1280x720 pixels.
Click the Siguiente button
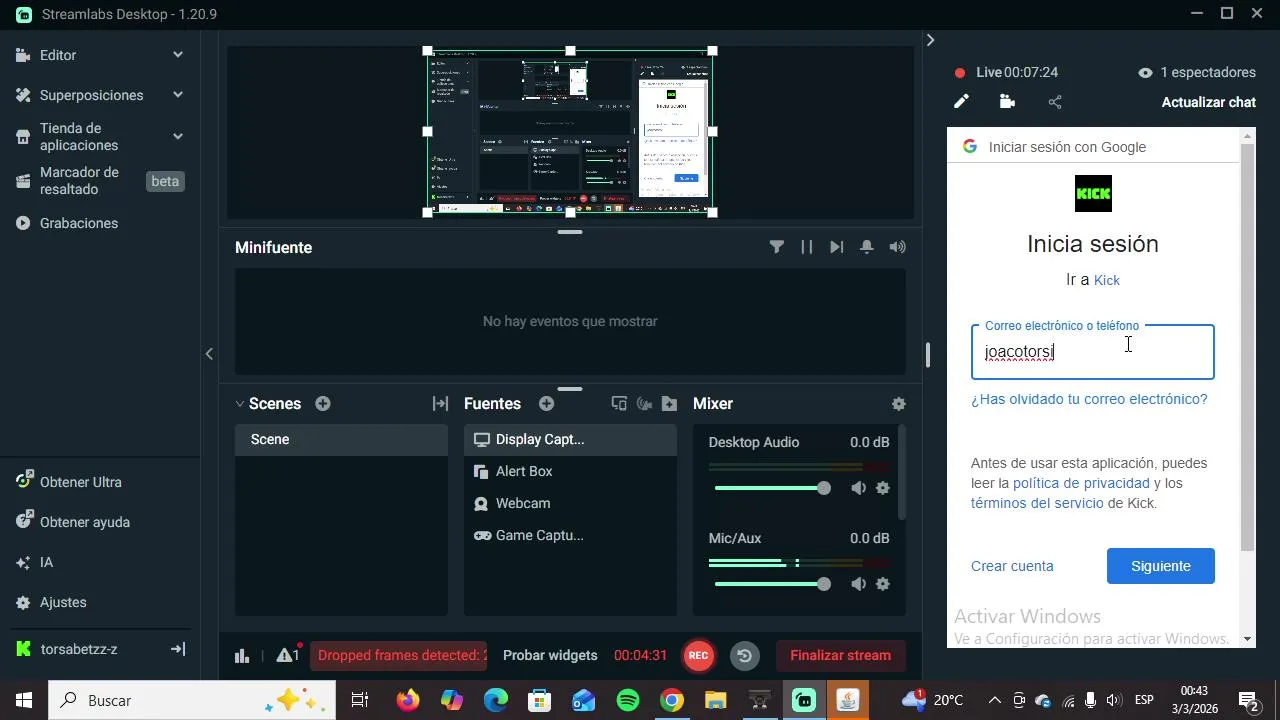[1161, 566]
